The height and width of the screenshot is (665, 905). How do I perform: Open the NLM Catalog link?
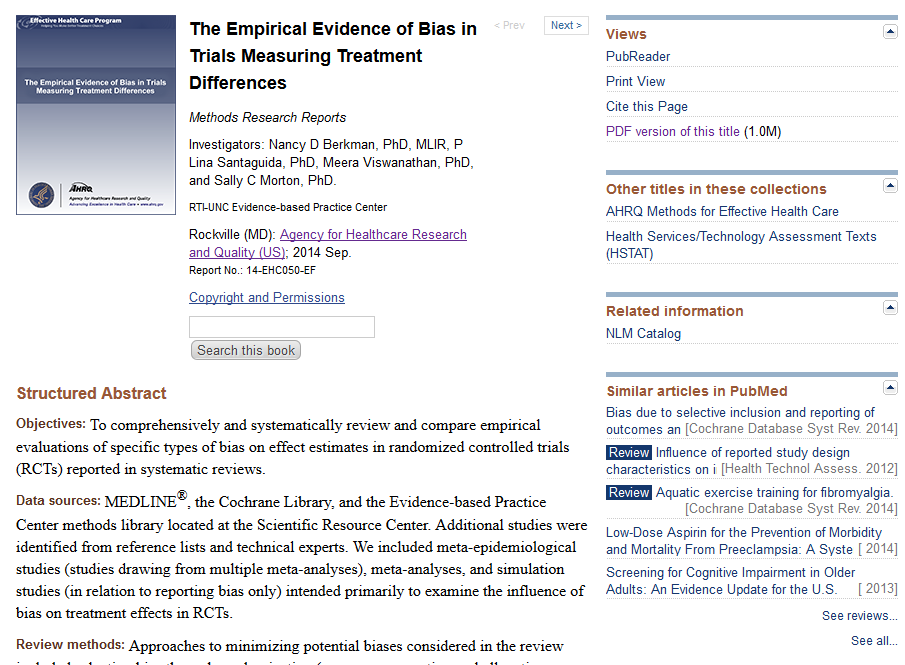(643, 334)
